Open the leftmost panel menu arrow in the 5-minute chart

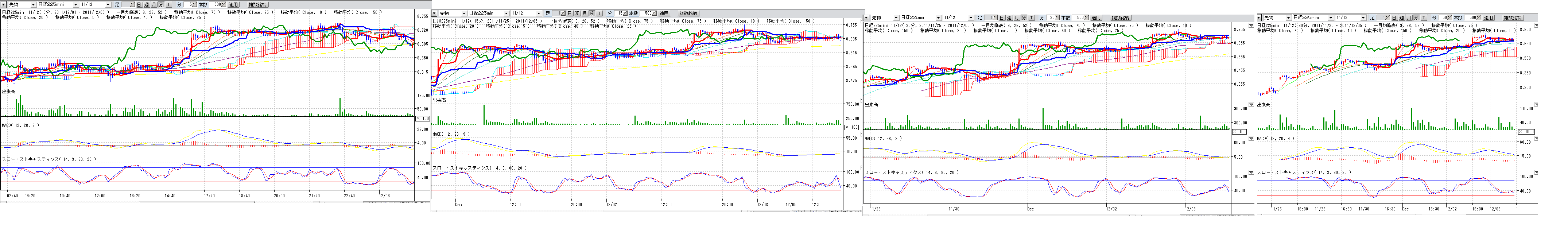[x=4, y=5]
